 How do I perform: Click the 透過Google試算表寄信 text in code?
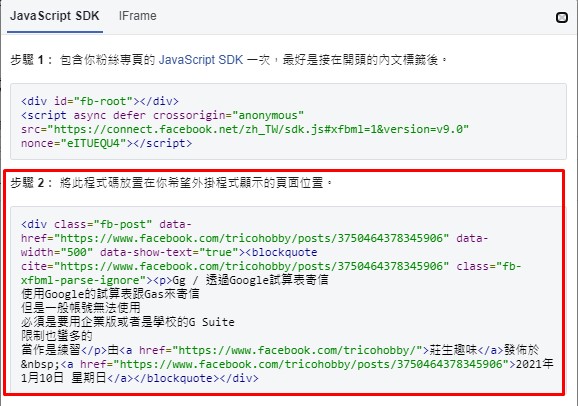tap(267, 280)
